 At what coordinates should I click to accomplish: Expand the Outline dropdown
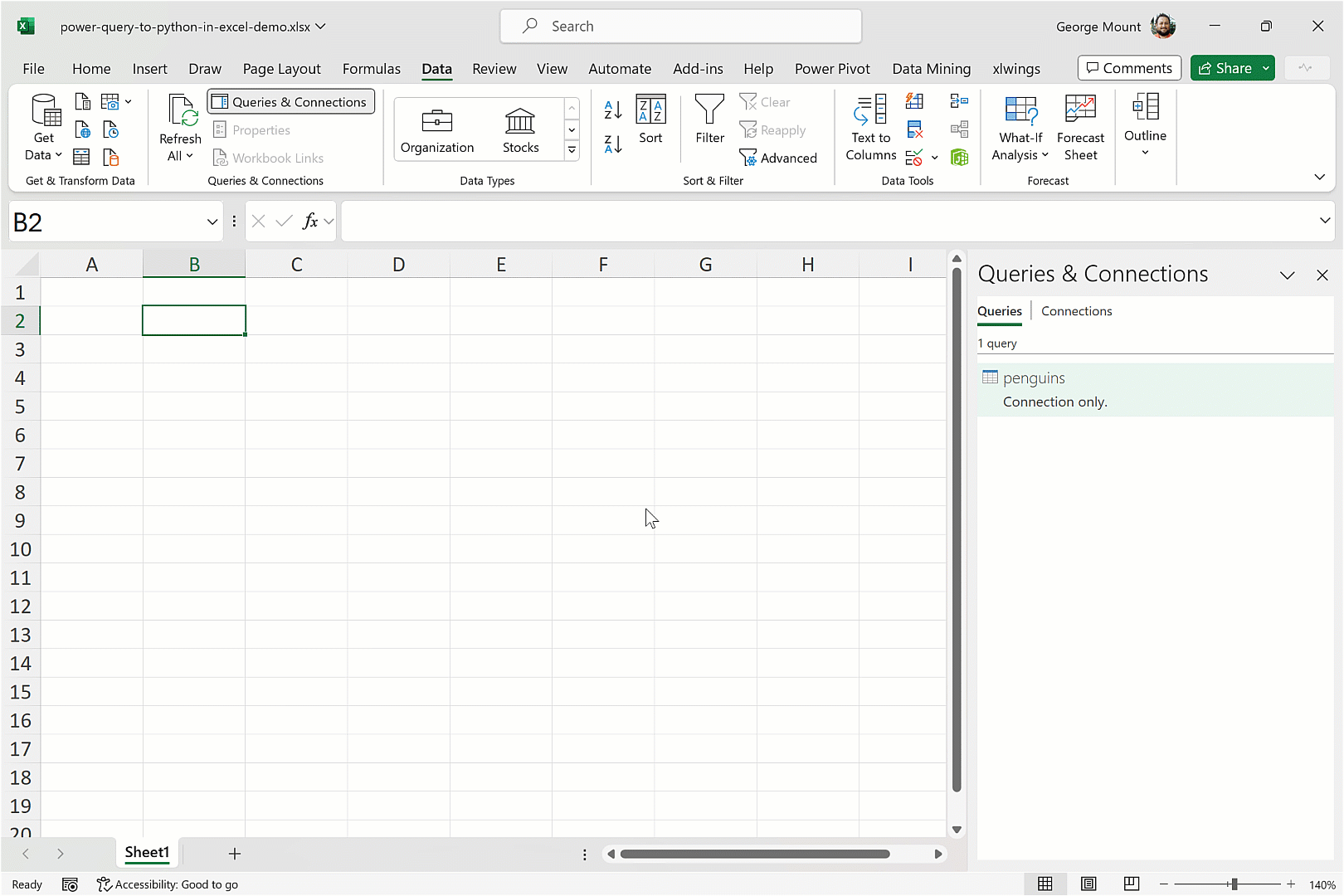[x=1145, y=124]
